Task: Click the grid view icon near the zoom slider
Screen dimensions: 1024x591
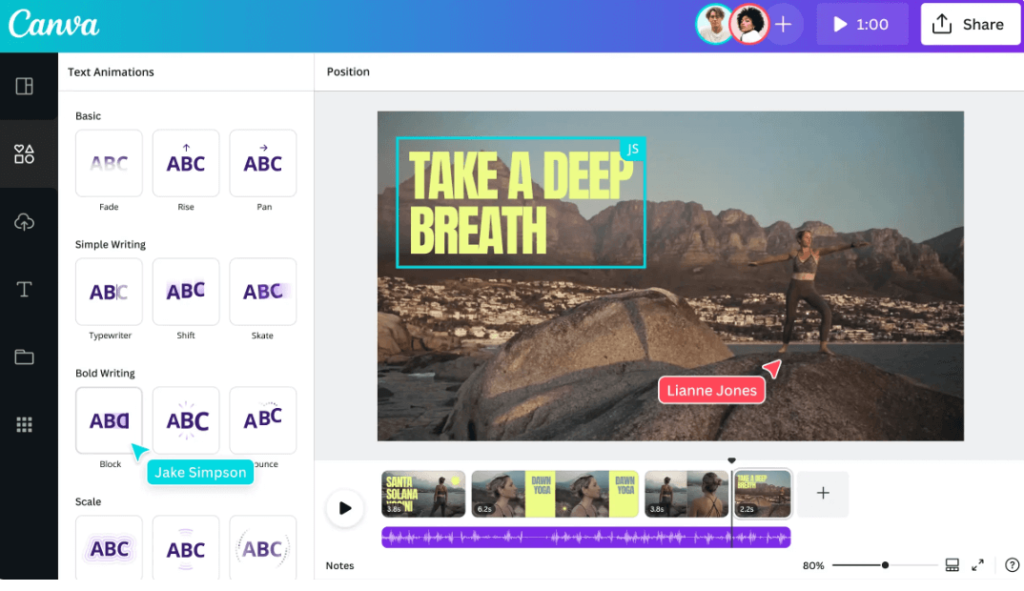Action: pos(952,565)
